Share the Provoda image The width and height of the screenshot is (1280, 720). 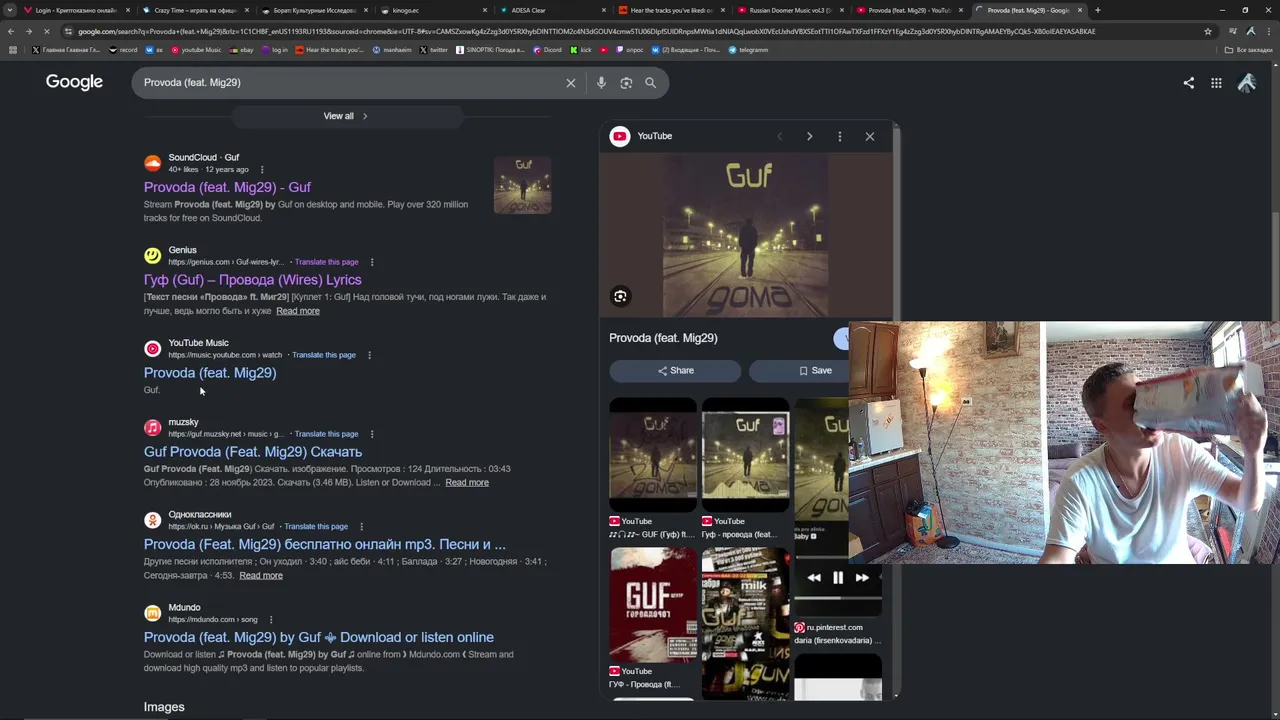[x=675, y=371]
